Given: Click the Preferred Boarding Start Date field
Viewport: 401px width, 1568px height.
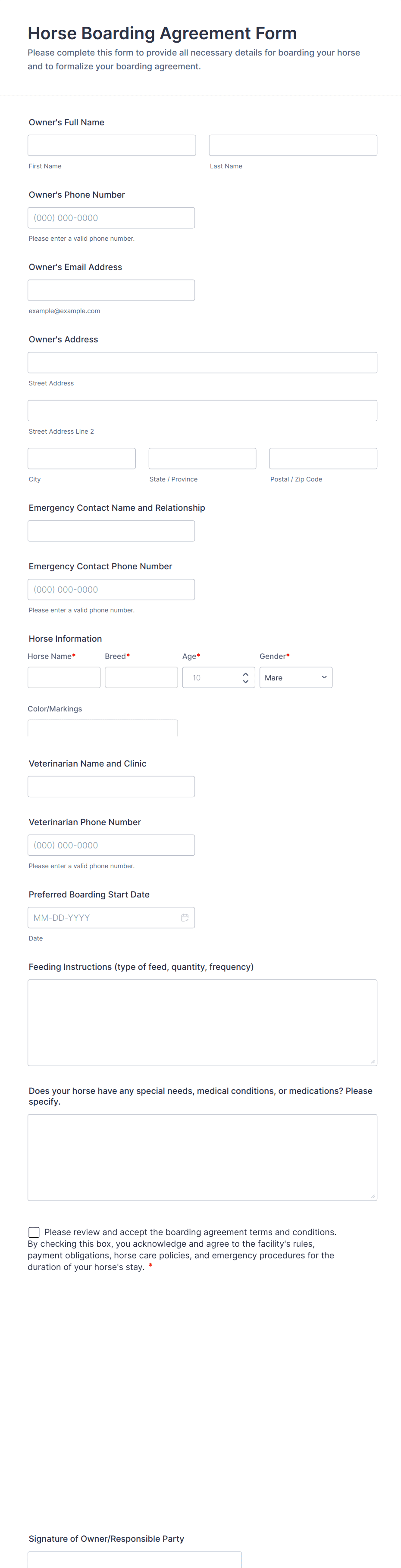Looking at the screenshot, I should [103, 917].
